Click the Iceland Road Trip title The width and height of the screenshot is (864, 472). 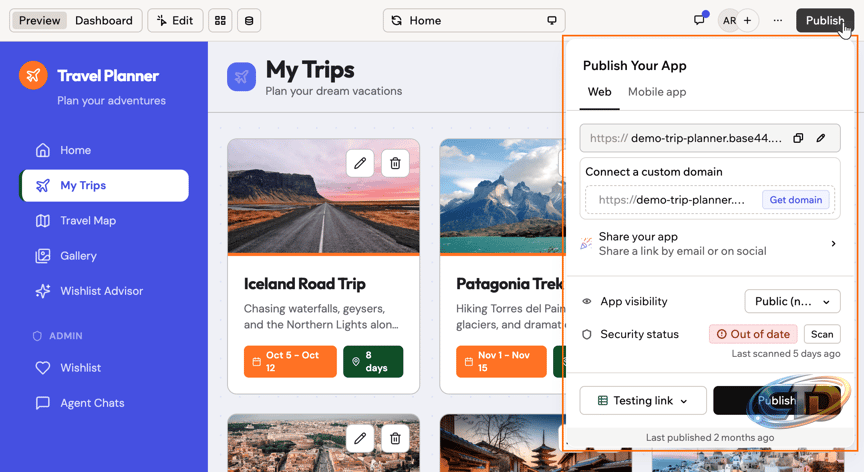click(x=305, y=284)
